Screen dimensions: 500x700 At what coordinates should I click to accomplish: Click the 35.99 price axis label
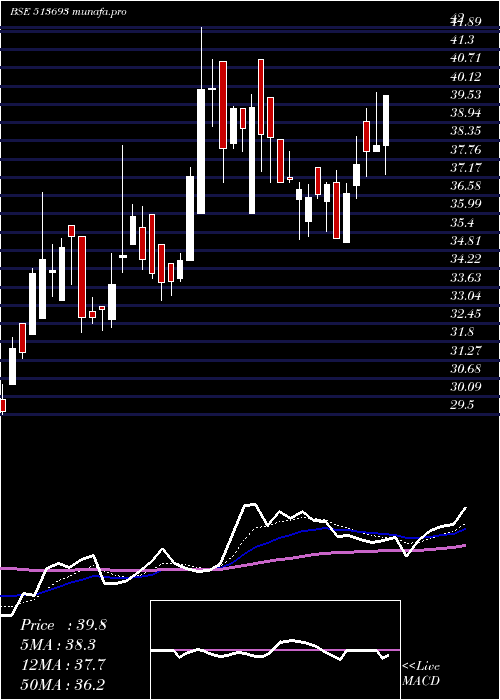[x=466, y=204]
